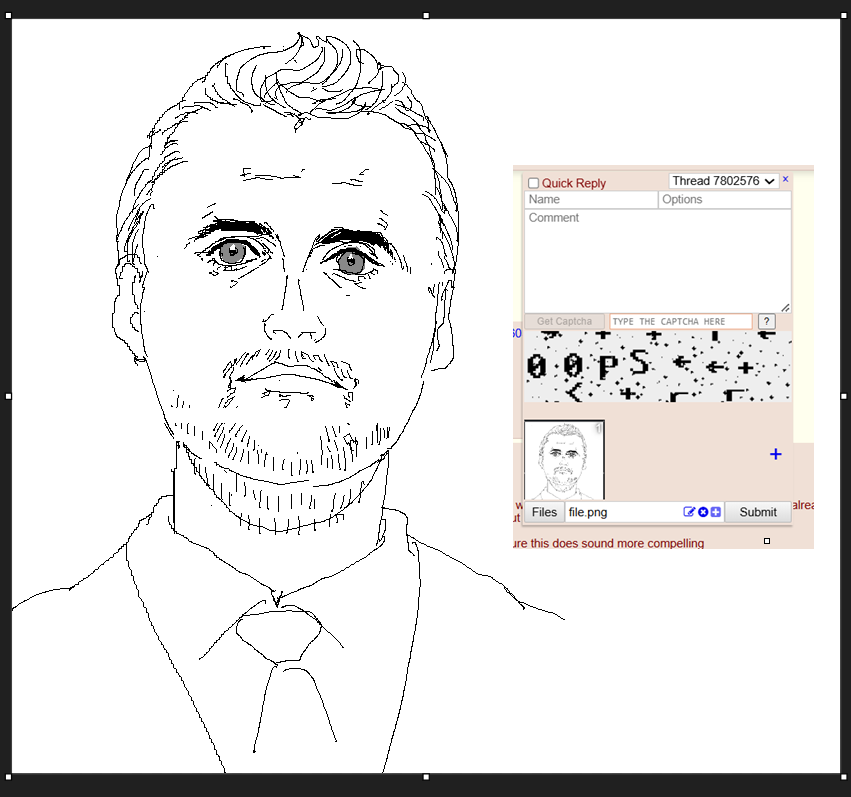Screen dimensions: 851x797
Task: Submit the reply with the Submit button
Action: [758, 512]
